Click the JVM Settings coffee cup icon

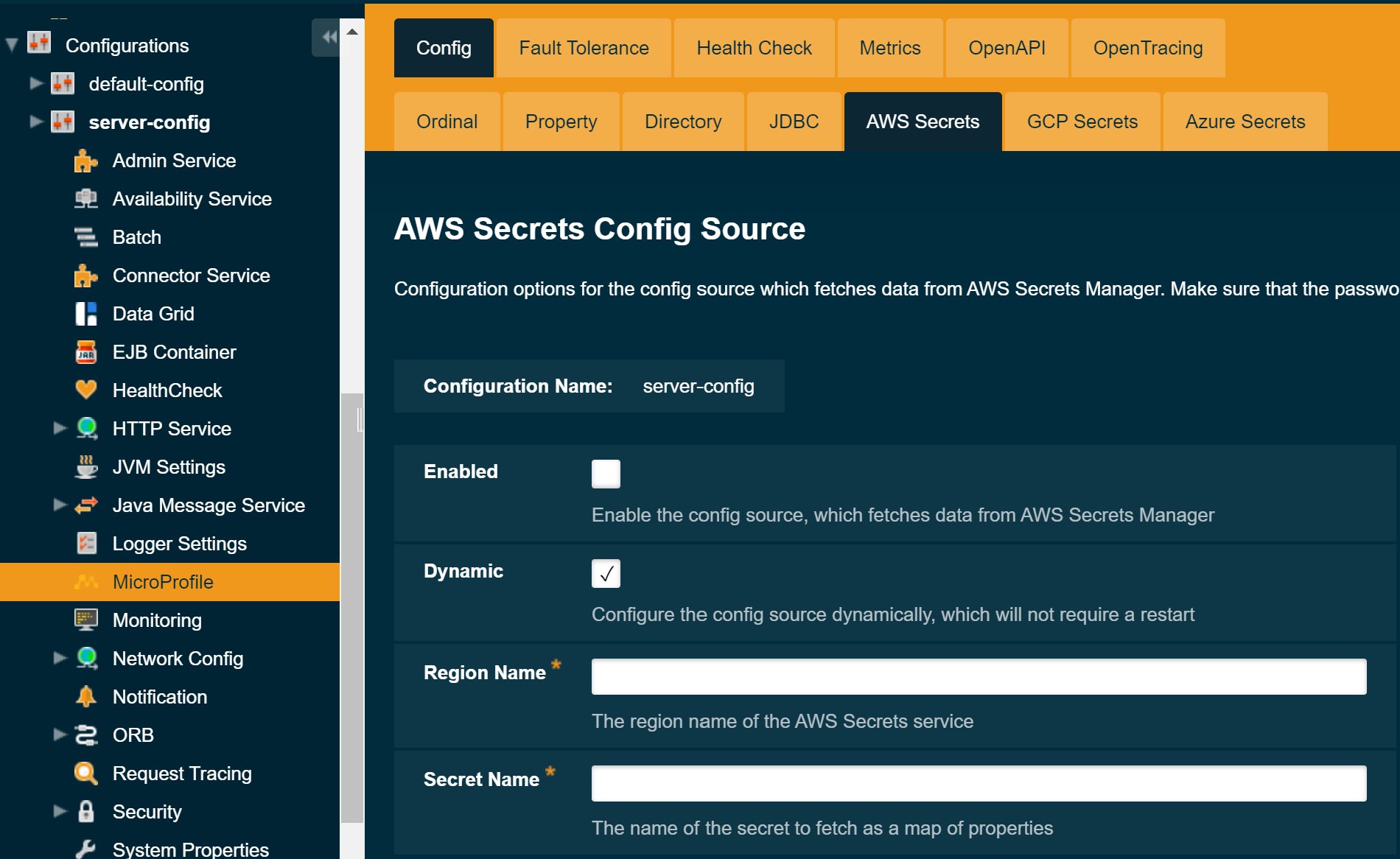tap(86, 466)
